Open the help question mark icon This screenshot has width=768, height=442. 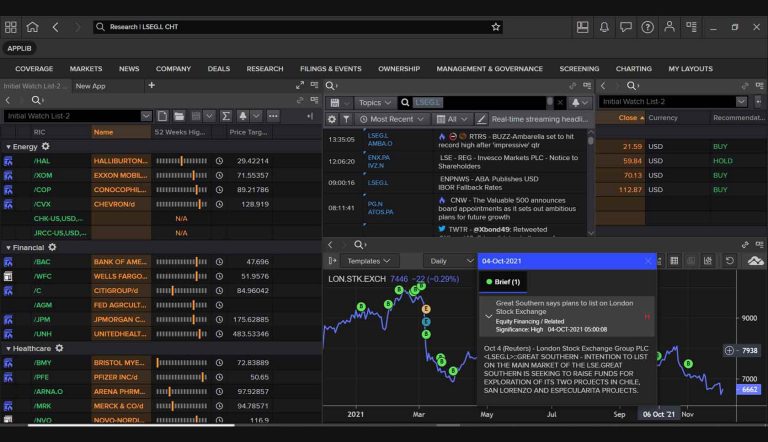pos(648,27)
